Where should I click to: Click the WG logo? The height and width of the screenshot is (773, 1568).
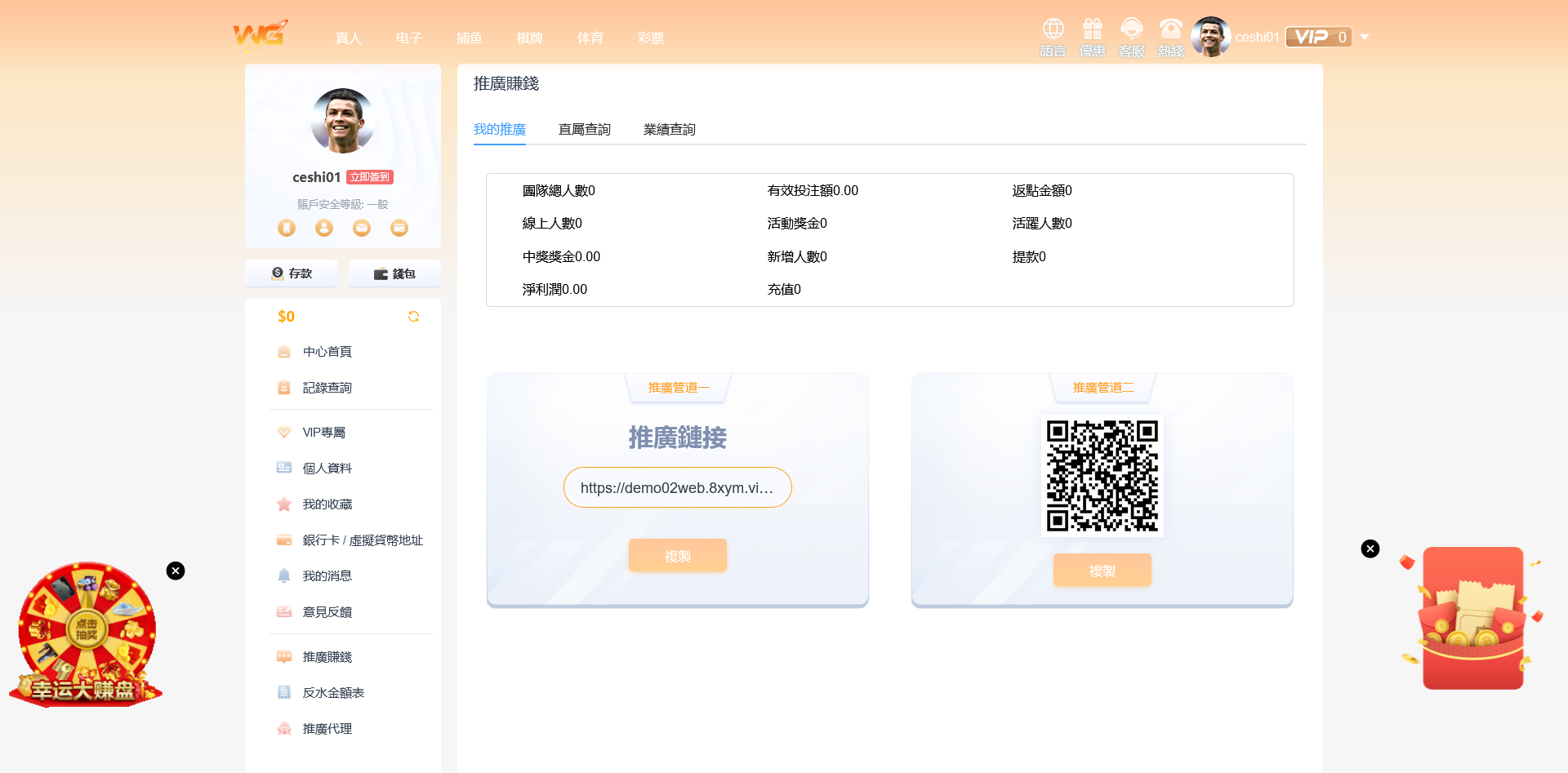click(260, 36)
